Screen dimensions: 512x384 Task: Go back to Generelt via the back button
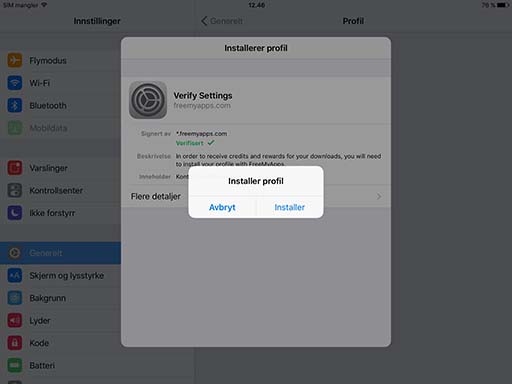(222, 21)
